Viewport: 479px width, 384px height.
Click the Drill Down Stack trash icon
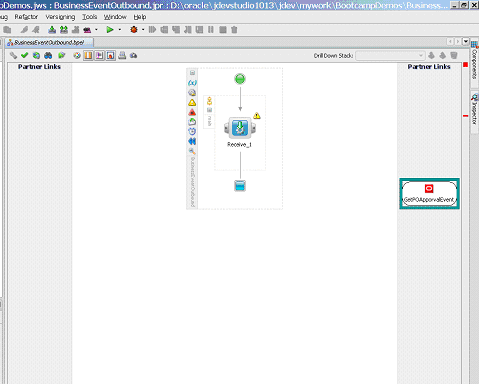tap(454, 55)
